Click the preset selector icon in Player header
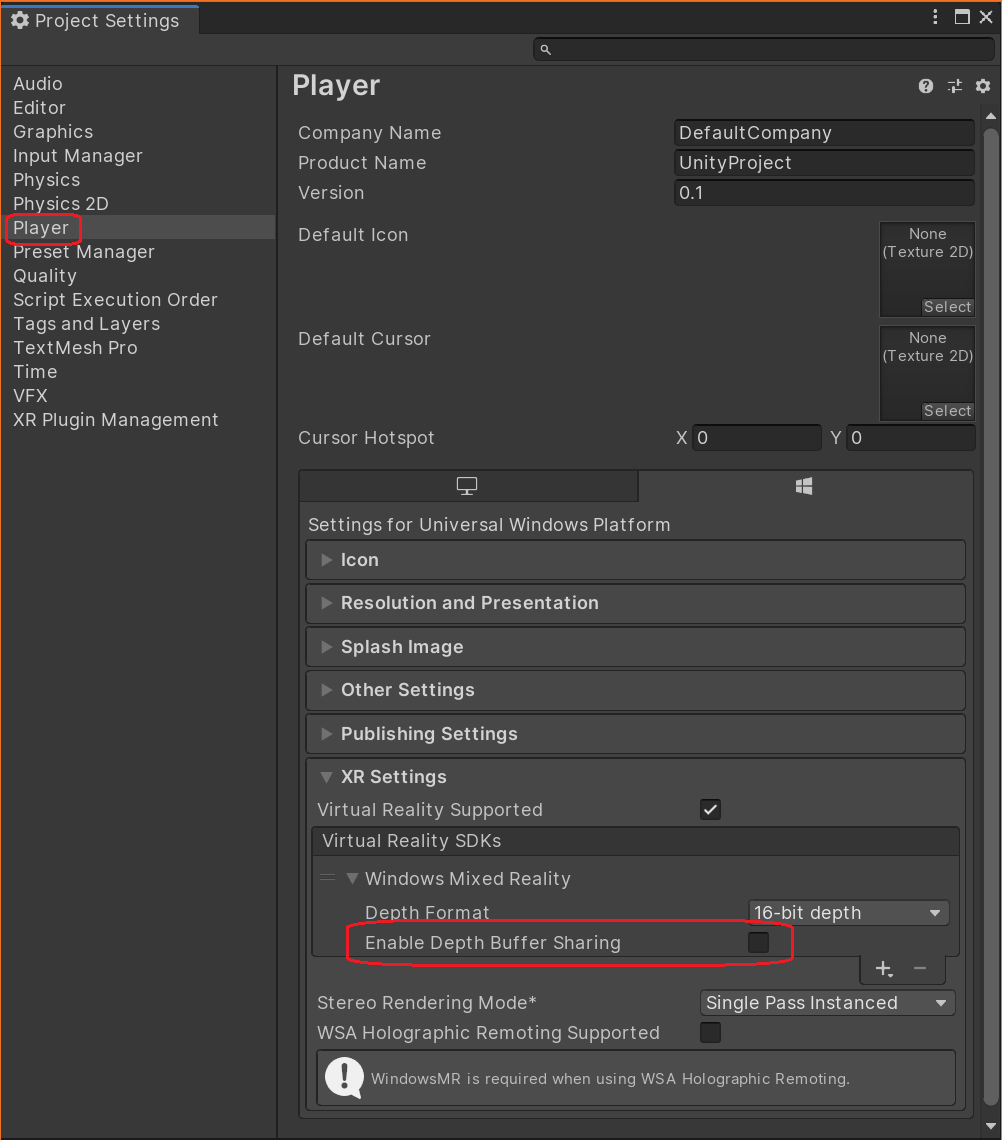 [954, 86]
